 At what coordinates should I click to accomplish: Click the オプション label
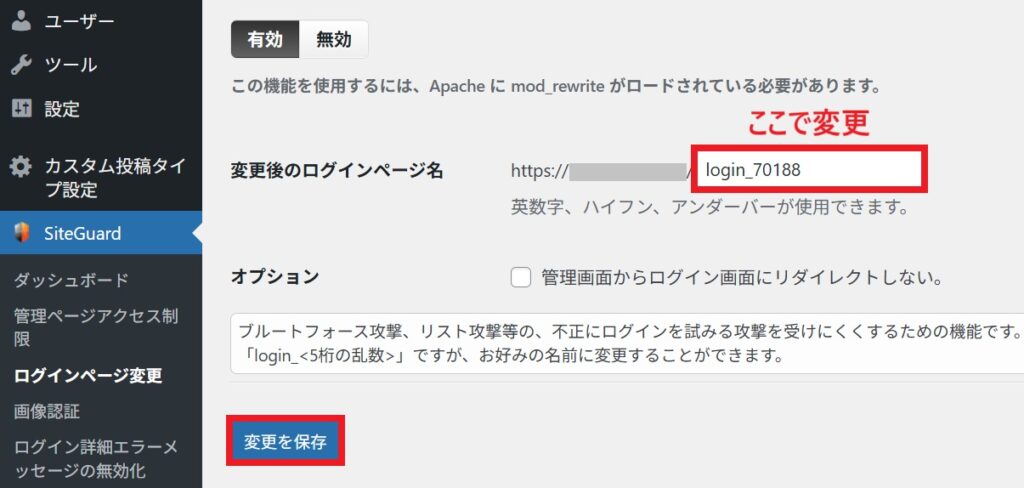click(x=275, y=277)
